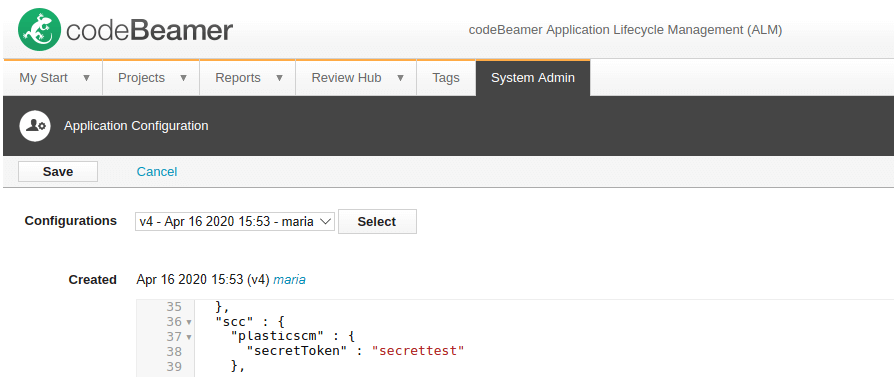Image resolution: width=894 pixels, height=377 pixels.
Task: Click the "secretToken" key in the editor
Action: (x=296, y=351)
